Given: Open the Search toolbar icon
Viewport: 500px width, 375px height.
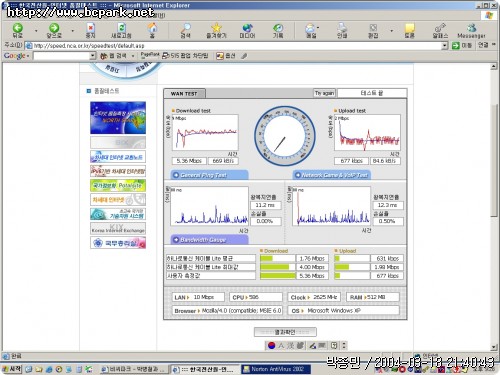Looking at the screenshot, I should tap(185, 30).
